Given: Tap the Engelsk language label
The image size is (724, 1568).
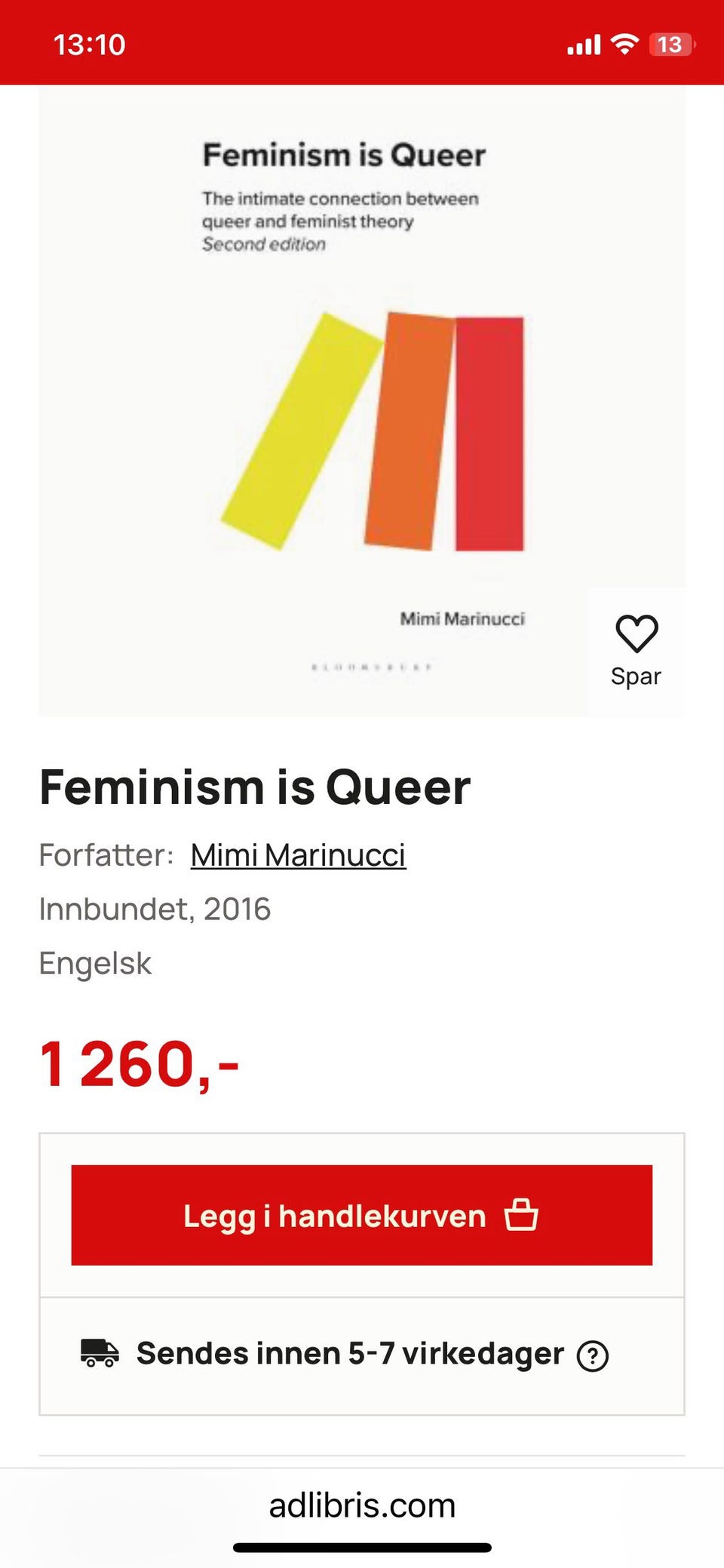Looking at the screenshot, I should (95, 963).
